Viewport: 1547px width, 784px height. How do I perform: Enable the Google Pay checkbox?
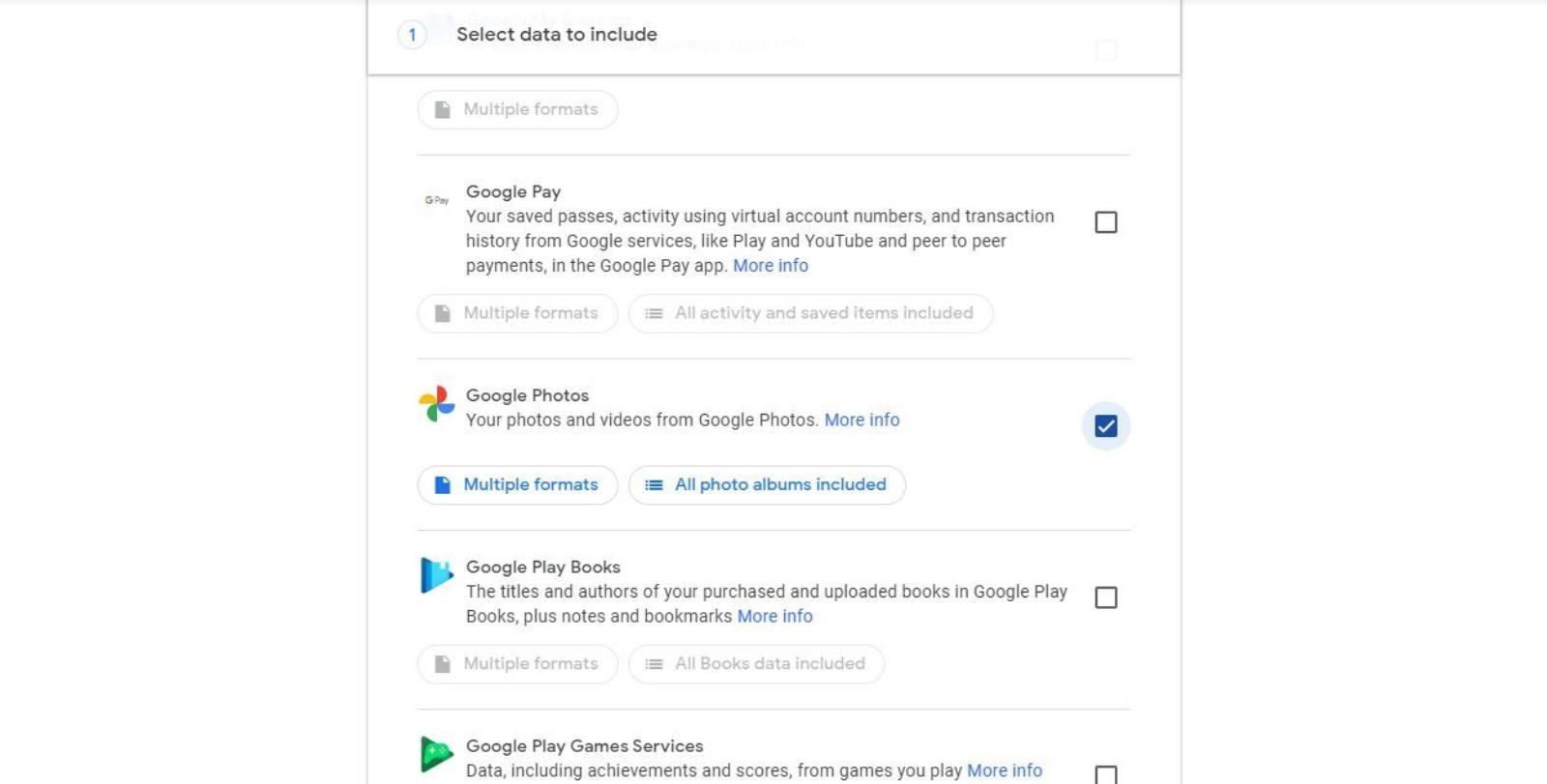tap(1105, 222)
